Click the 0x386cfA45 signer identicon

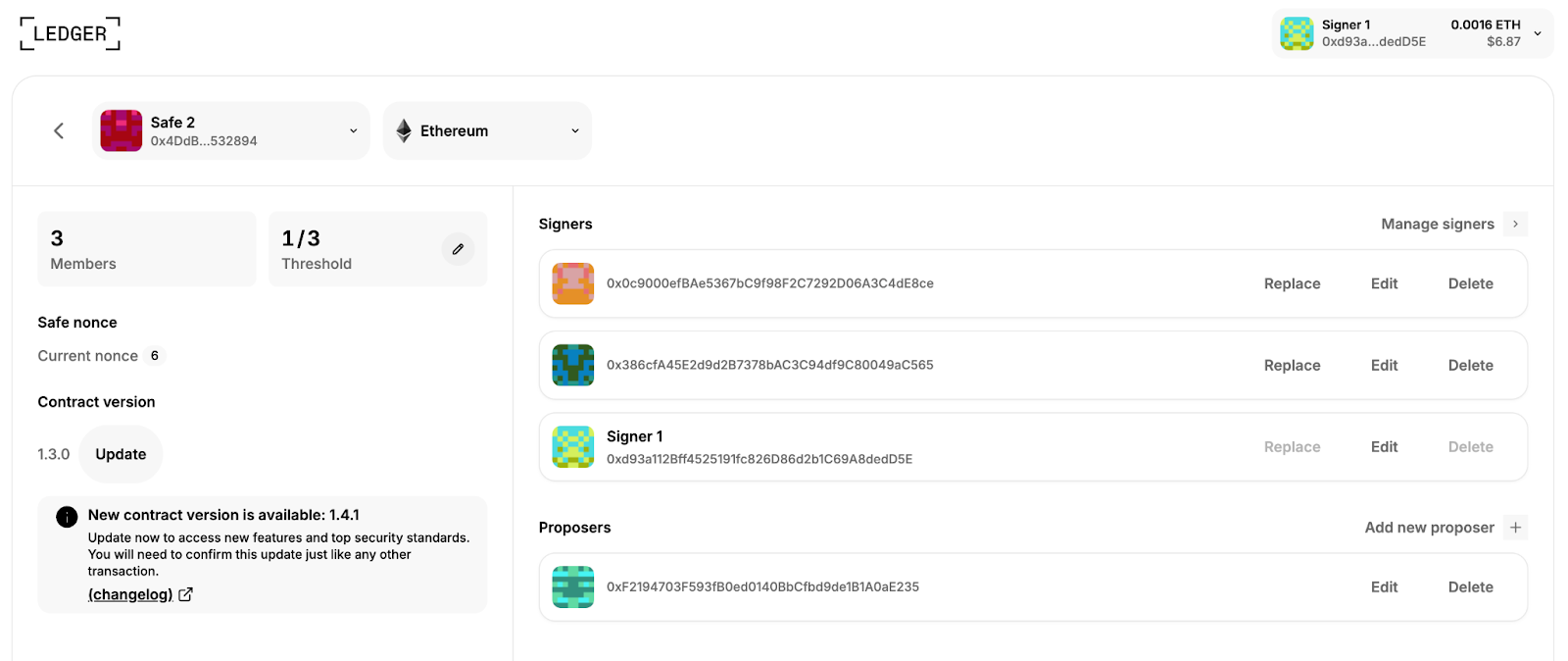(x=573, y=365)
